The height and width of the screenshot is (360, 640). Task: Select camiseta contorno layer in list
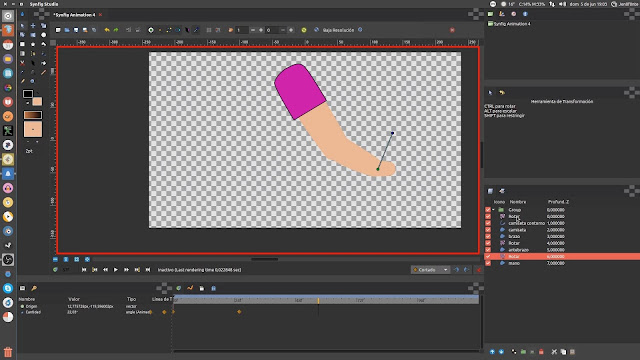point(526,223)
